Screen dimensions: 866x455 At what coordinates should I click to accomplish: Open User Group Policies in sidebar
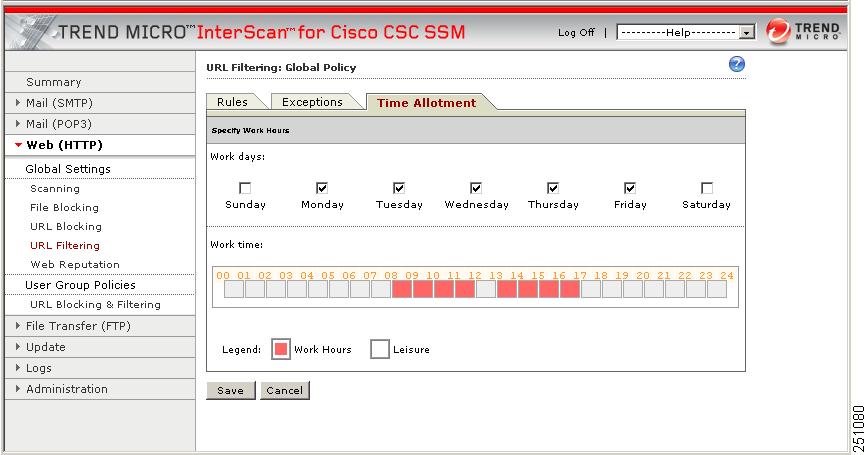(x=80, y=285)
